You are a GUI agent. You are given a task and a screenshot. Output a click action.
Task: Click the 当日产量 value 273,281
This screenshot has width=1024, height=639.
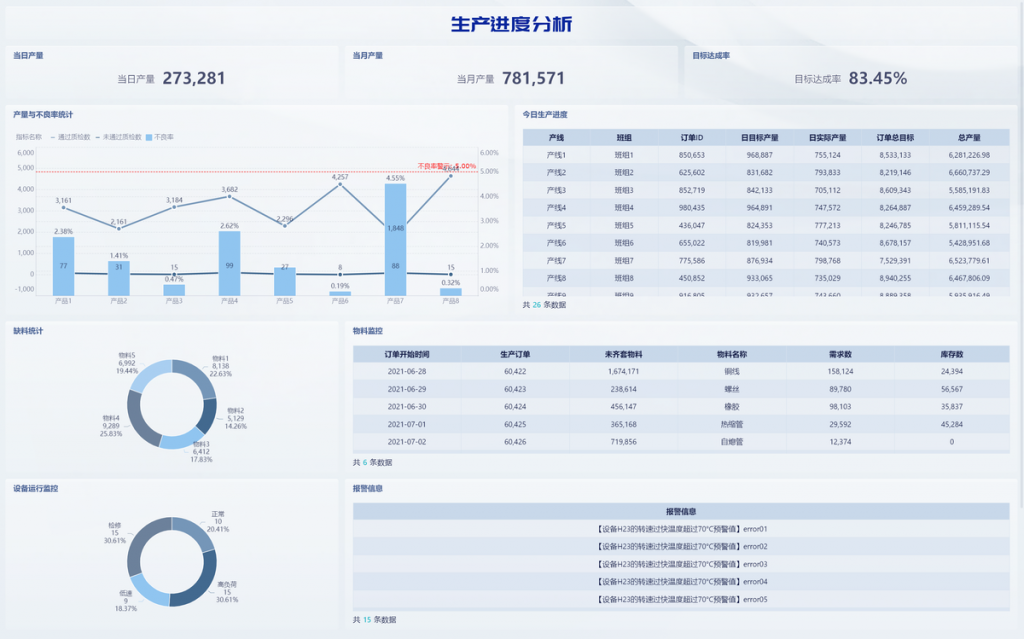[194, 78]
